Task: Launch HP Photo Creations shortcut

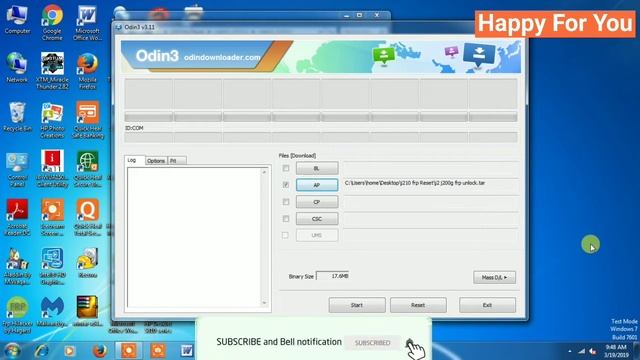Action: click(52, 119)
